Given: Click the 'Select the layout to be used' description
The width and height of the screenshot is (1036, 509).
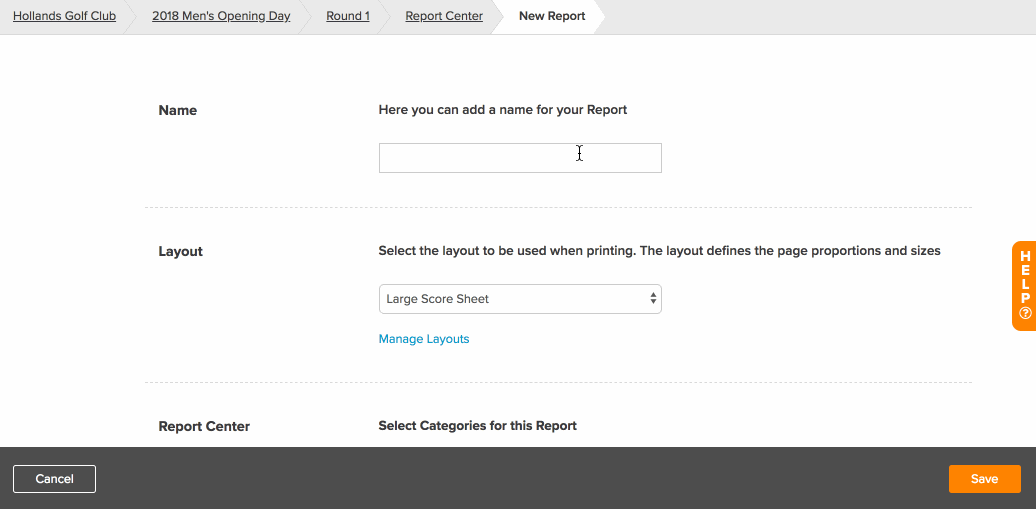Looking at the screenshot, I should coord(659,251).
